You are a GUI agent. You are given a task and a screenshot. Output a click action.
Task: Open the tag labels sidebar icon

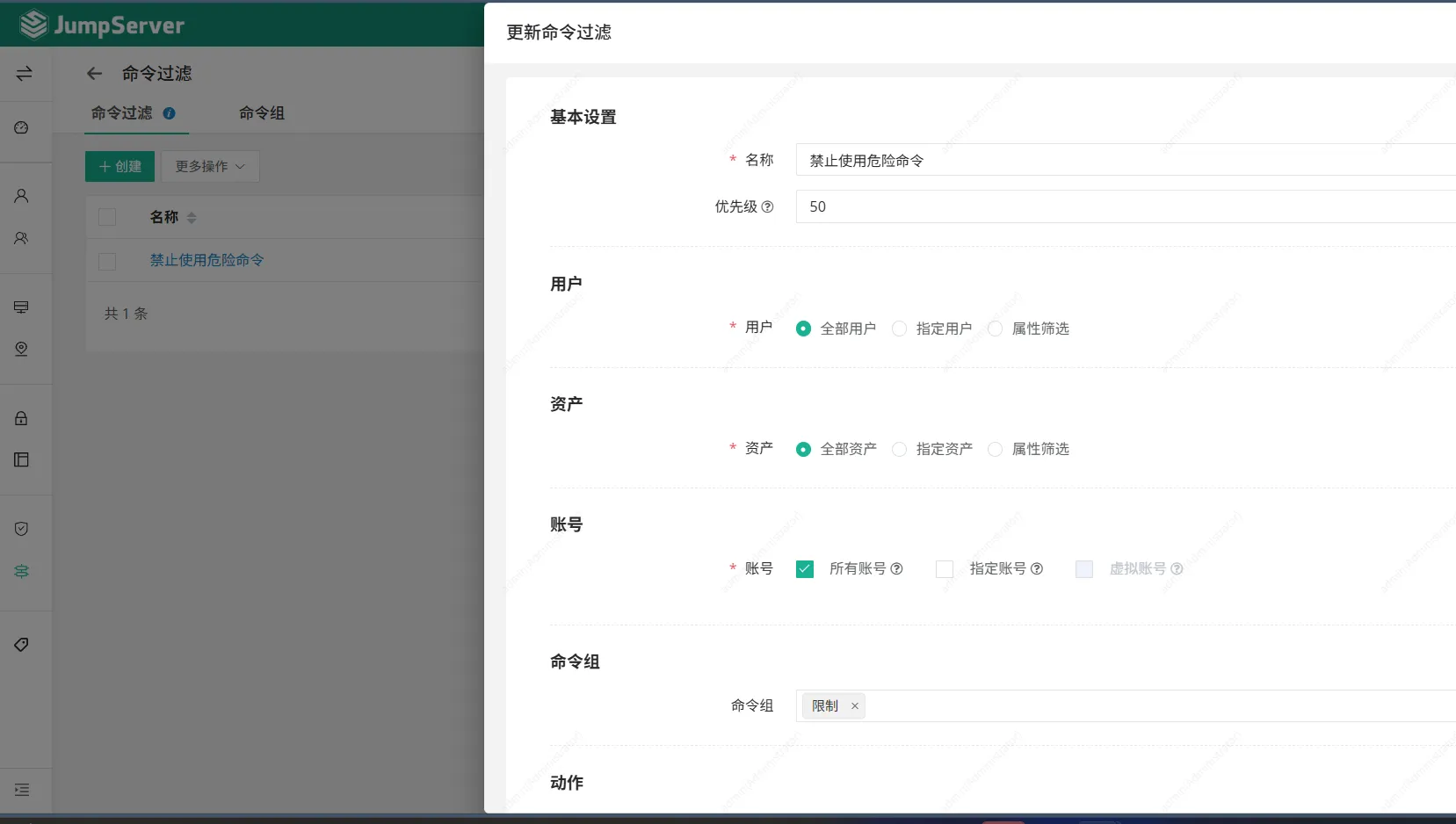click(x=22, y=645)
